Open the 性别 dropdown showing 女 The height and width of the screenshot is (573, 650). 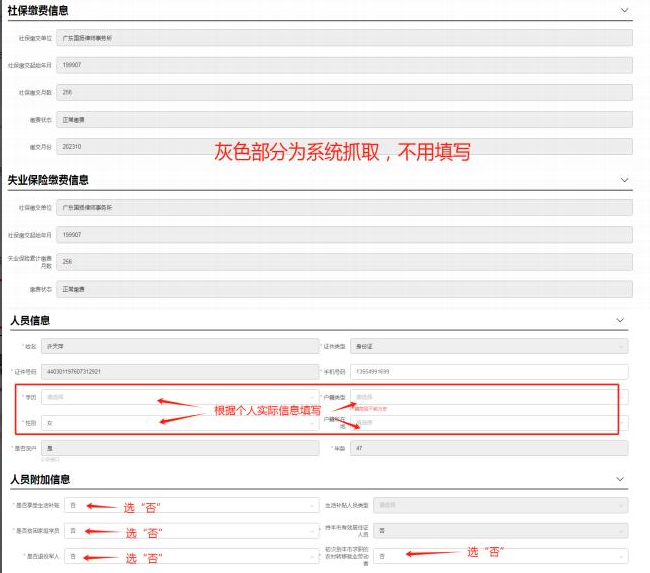180,423
